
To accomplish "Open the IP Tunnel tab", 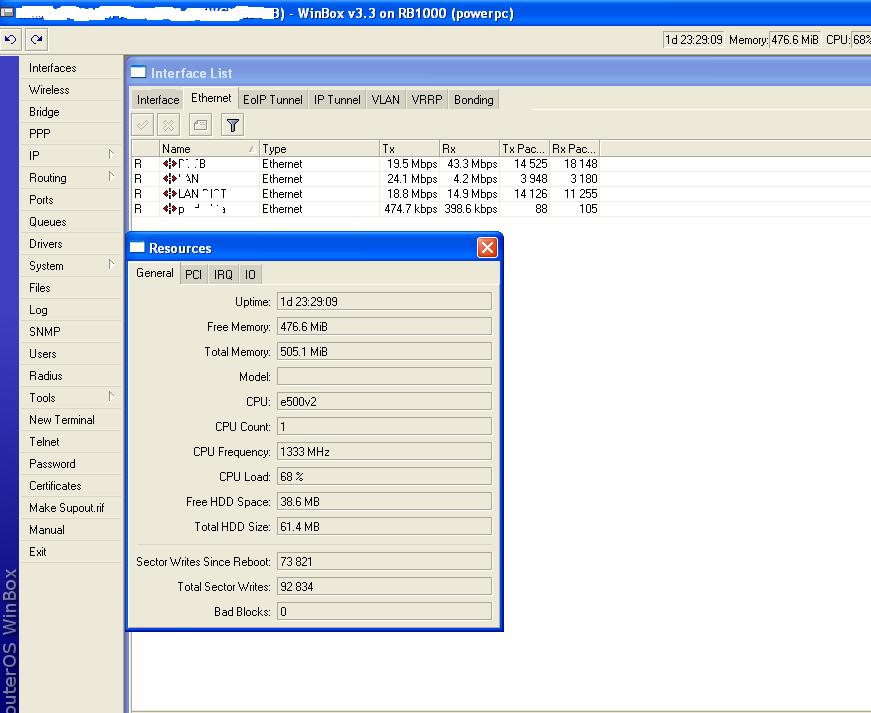I will [337, 100].
